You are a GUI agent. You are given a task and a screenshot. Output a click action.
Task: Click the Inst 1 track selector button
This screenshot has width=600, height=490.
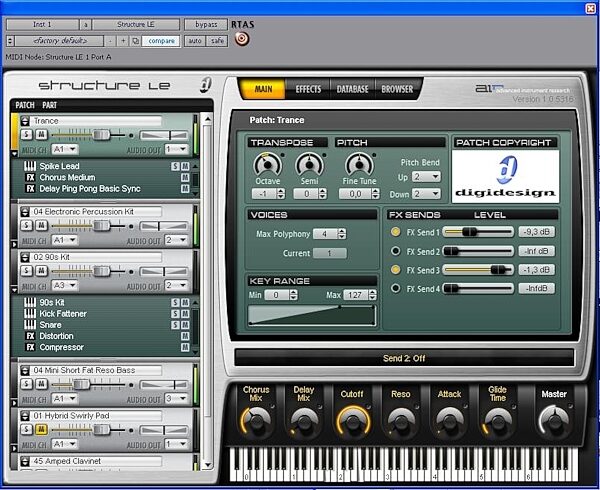tap(42, 24)
